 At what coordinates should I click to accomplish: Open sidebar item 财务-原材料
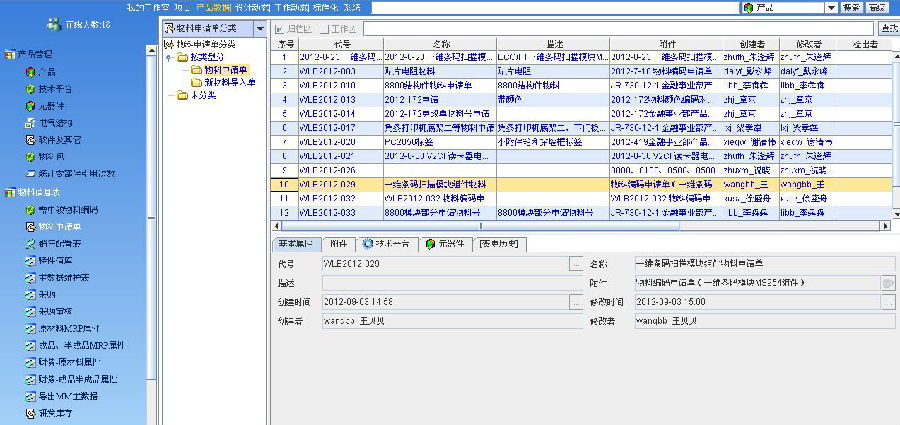pyautogui.click(x=64, y=362)
